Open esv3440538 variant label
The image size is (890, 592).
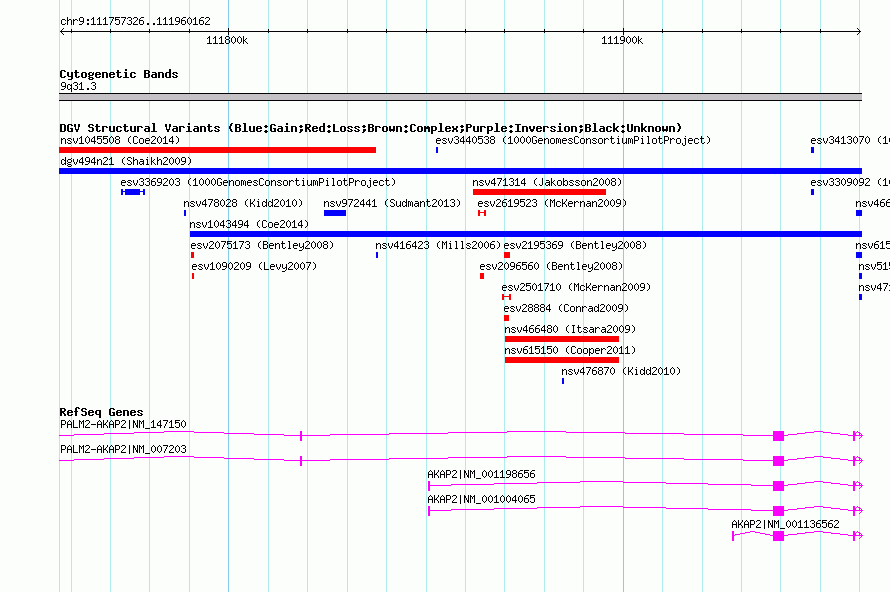[x=573, y=140]
